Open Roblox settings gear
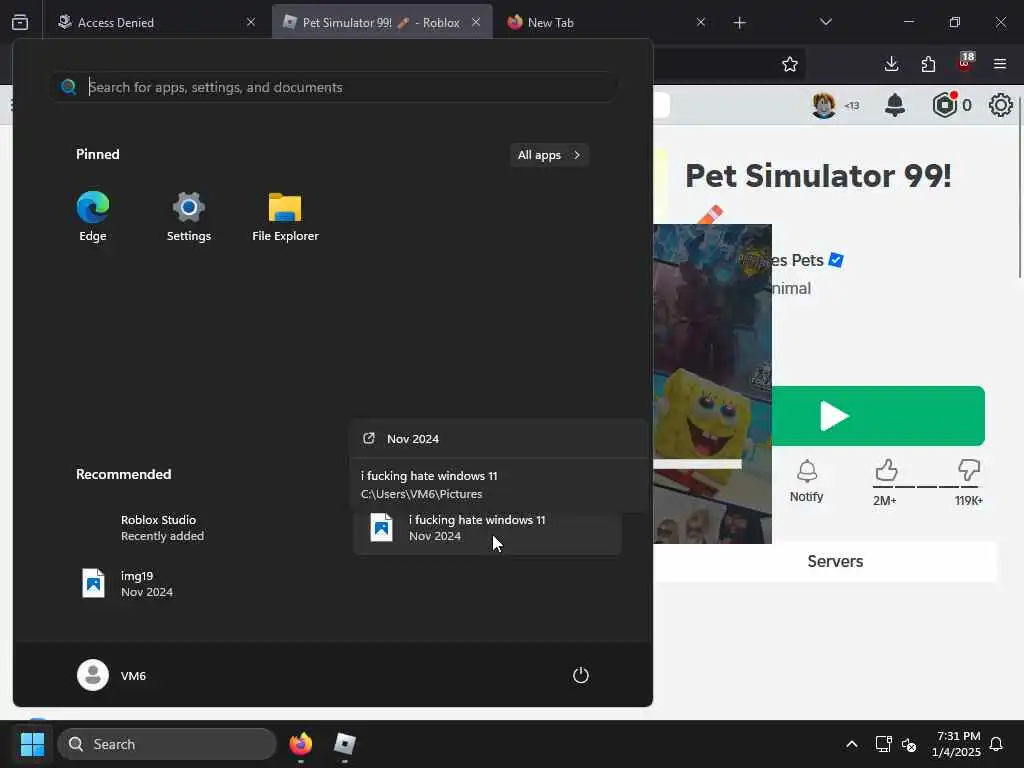The height and width of the screenshot is (768, 1024). click(1000, 105)
